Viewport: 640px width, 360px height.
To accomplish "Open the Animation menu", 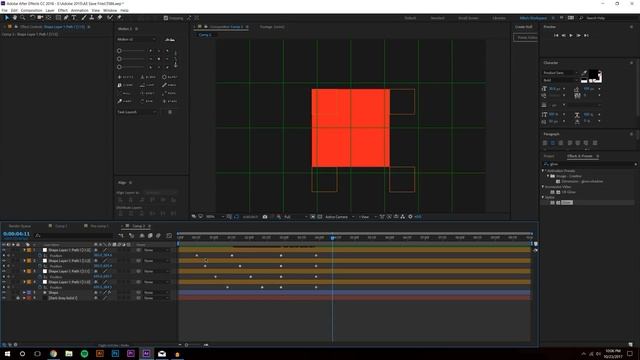I will pos(80,10).
